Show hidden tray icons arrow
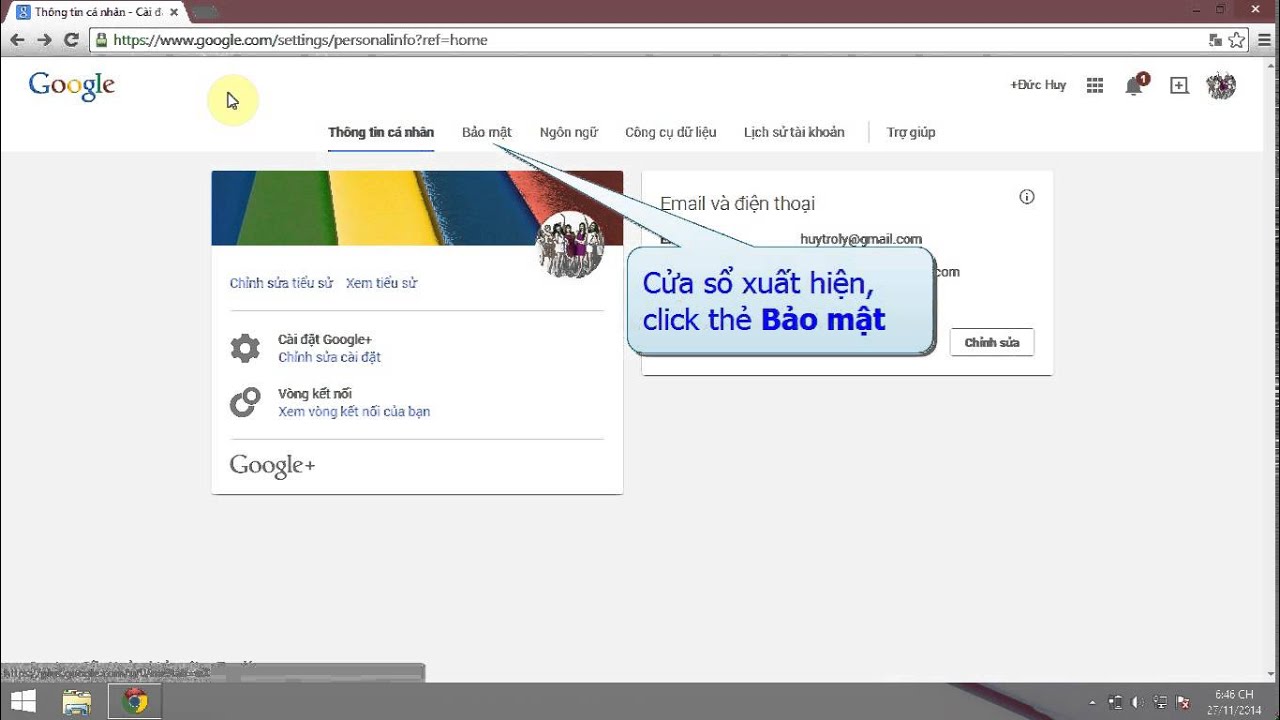The image size is (1280, 720). pos(1092,702)
